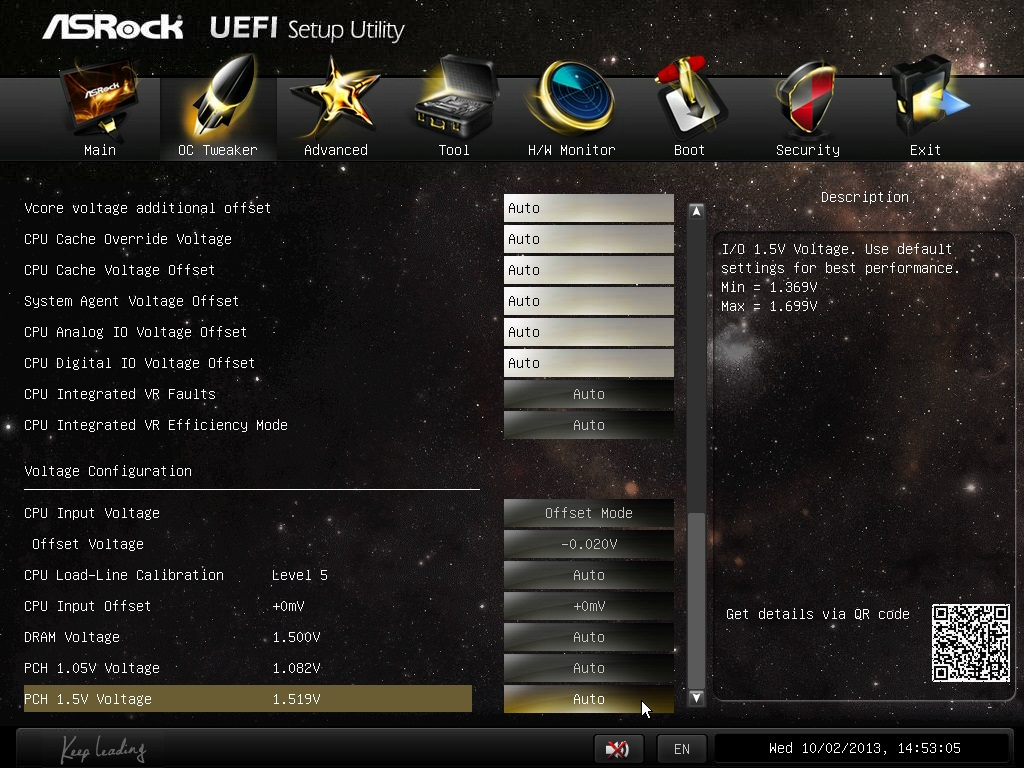Open the Security shield icon
1024x768 pixels.
click(x=807, y=99)
